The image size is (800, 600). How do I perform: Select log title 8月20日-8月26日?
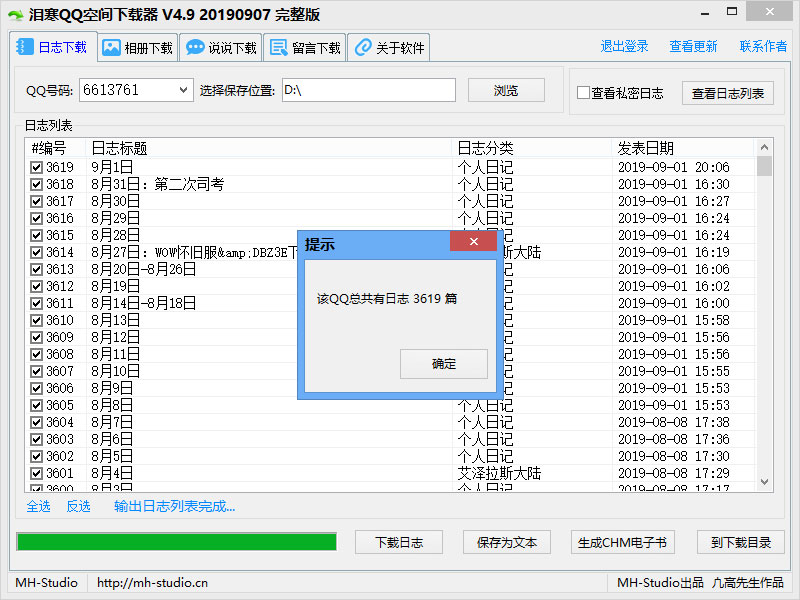[143, 269]
